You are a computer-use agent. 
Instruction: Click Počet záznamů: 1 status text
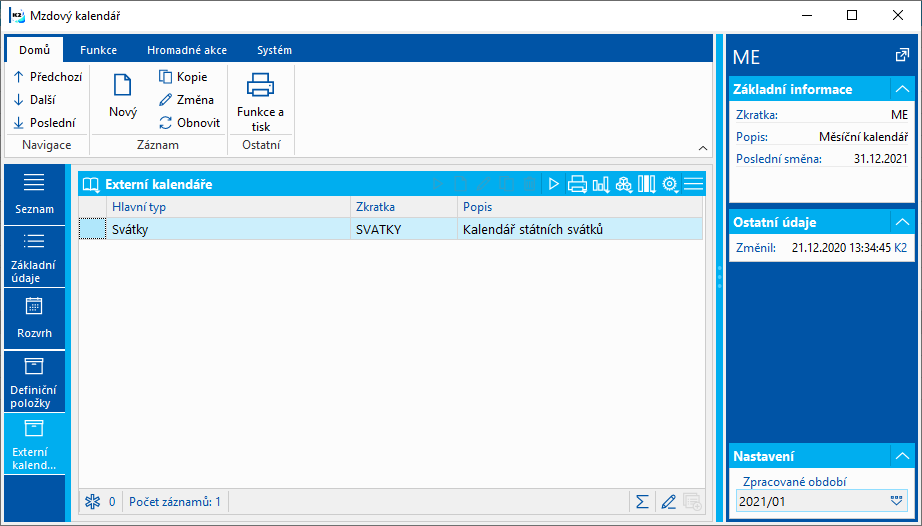(175, 502)
